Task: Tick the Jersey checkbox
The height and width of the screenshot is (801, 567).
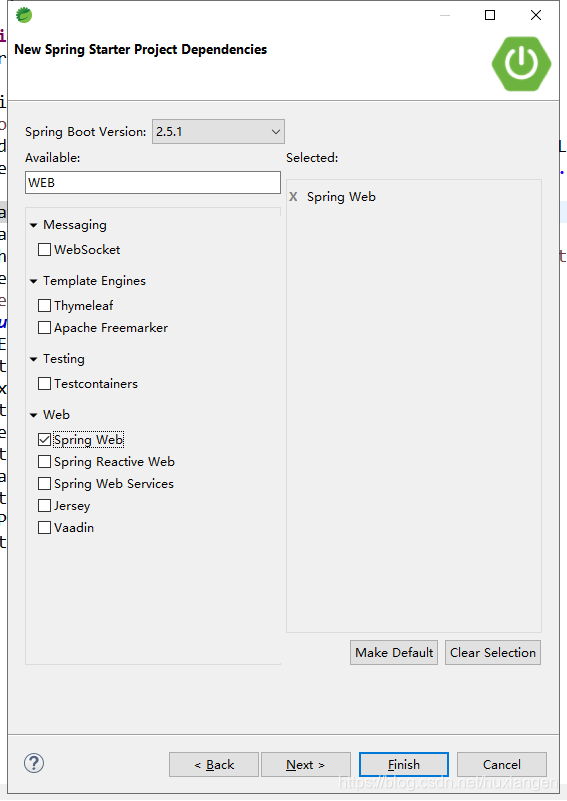Action: (44, 506)
